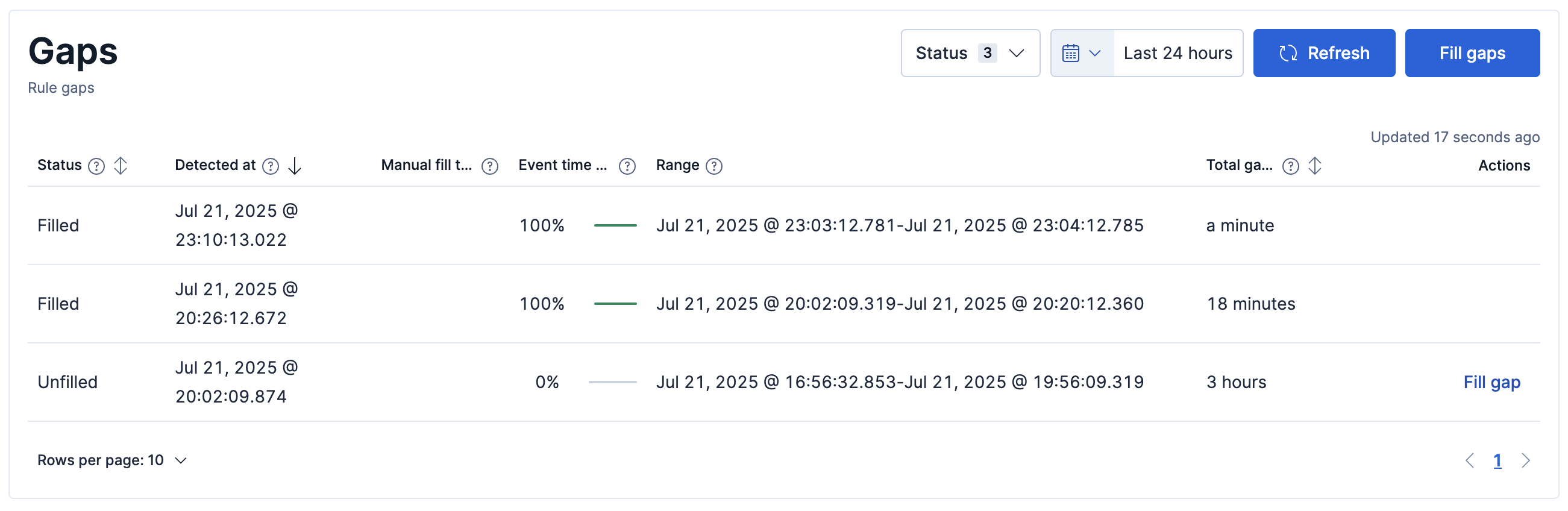Click Fill gap for the unfilled row
Screen dimensions: 1568x511
click(1491, 382)
